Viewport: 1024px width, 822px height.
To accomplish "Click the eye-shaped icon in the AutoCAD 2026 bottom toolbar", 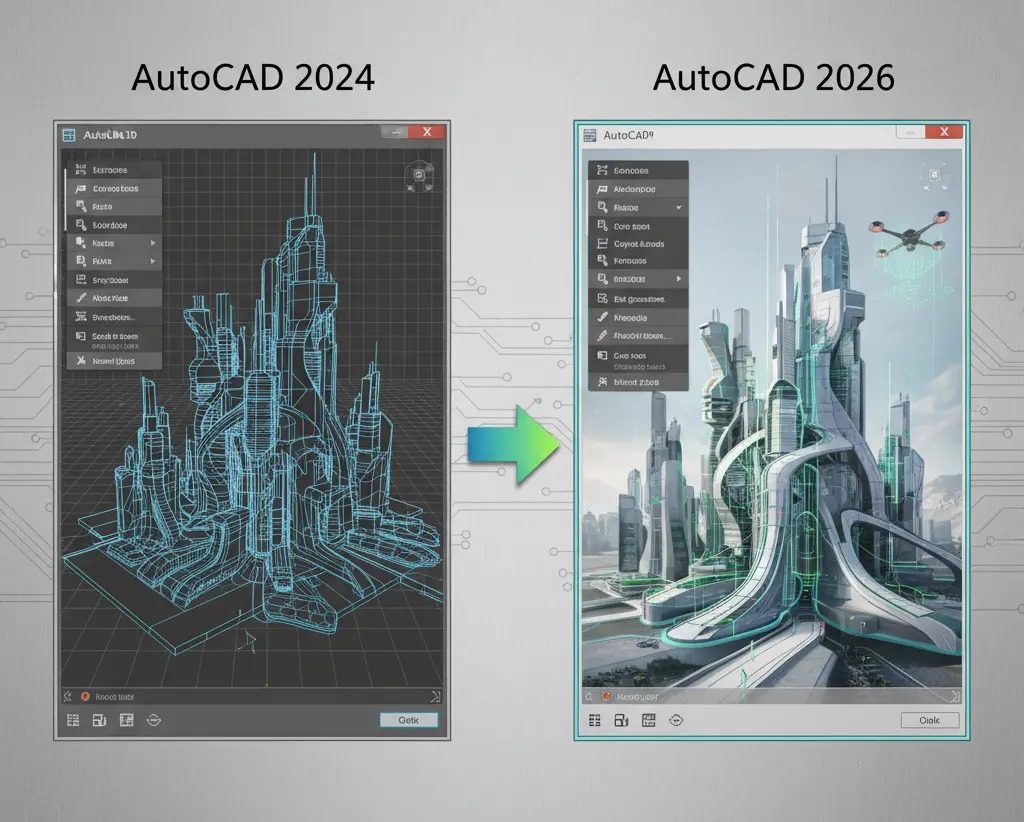I will click(x=675, y=720).
